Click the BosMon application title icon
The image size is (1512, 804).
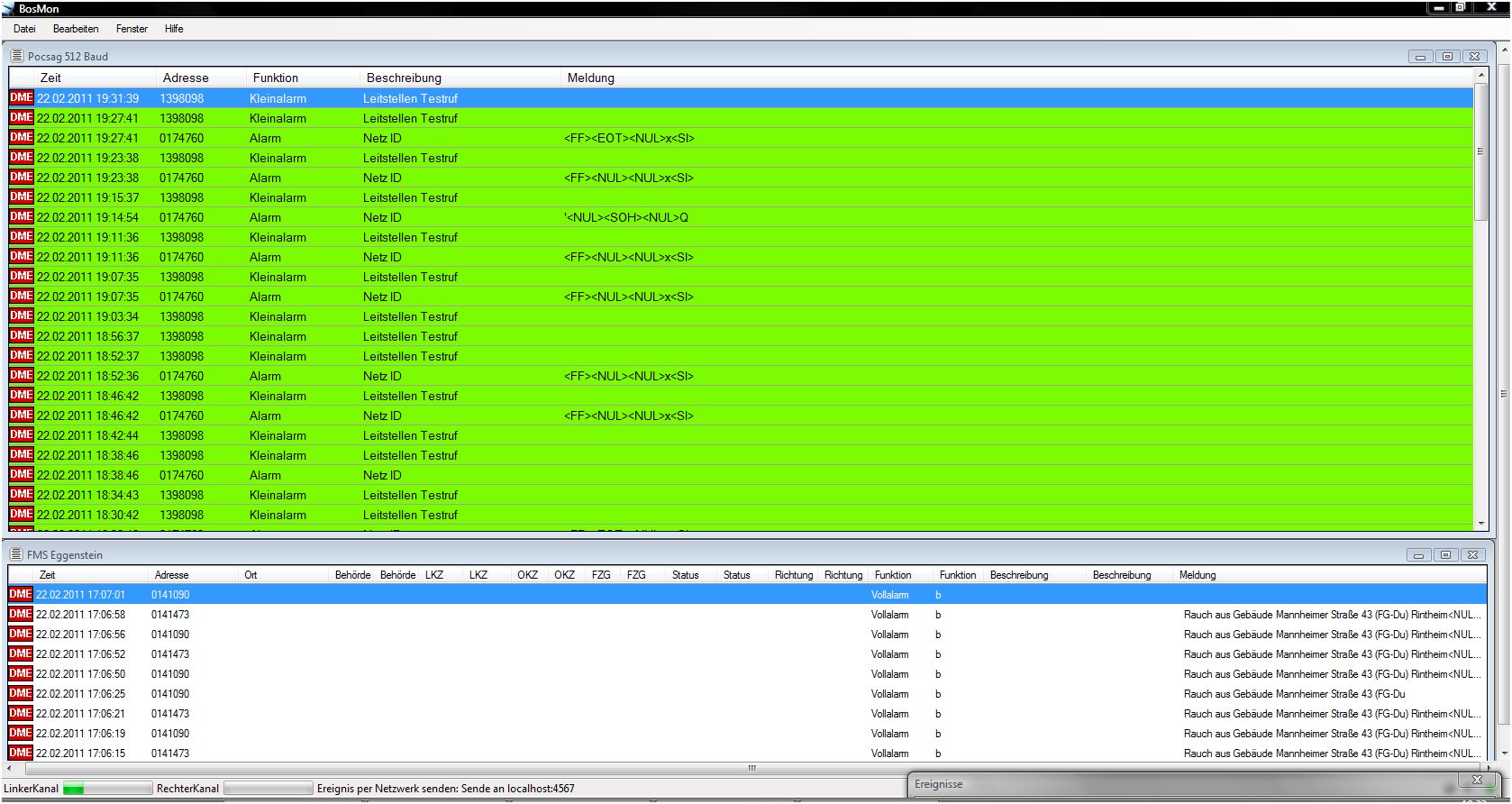pos(8,8)
